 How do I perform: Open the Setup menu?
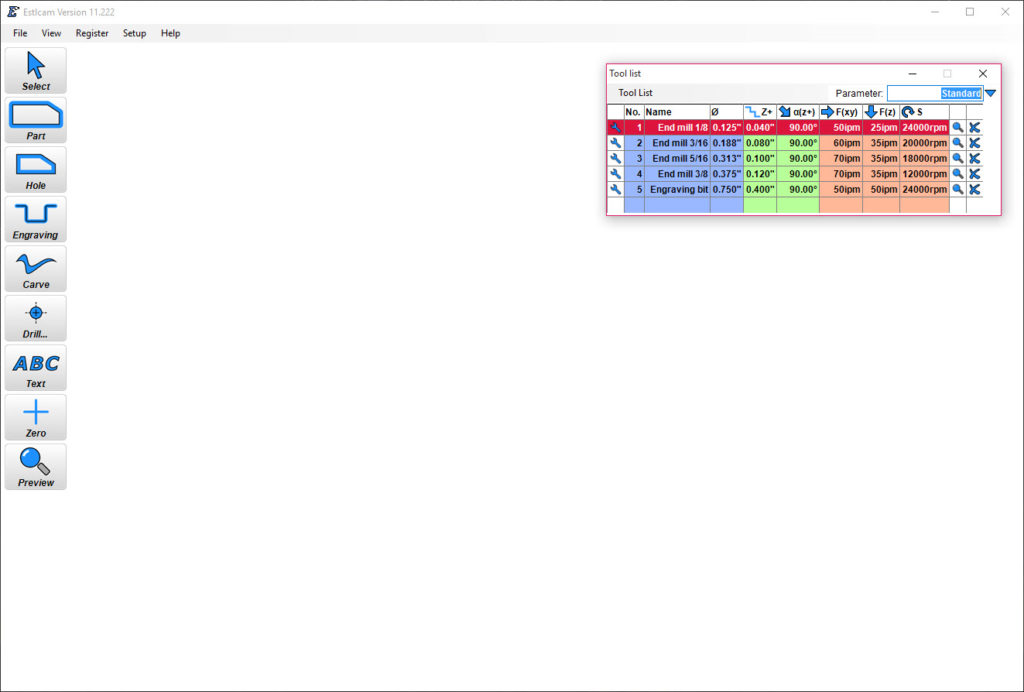[135, 33]
